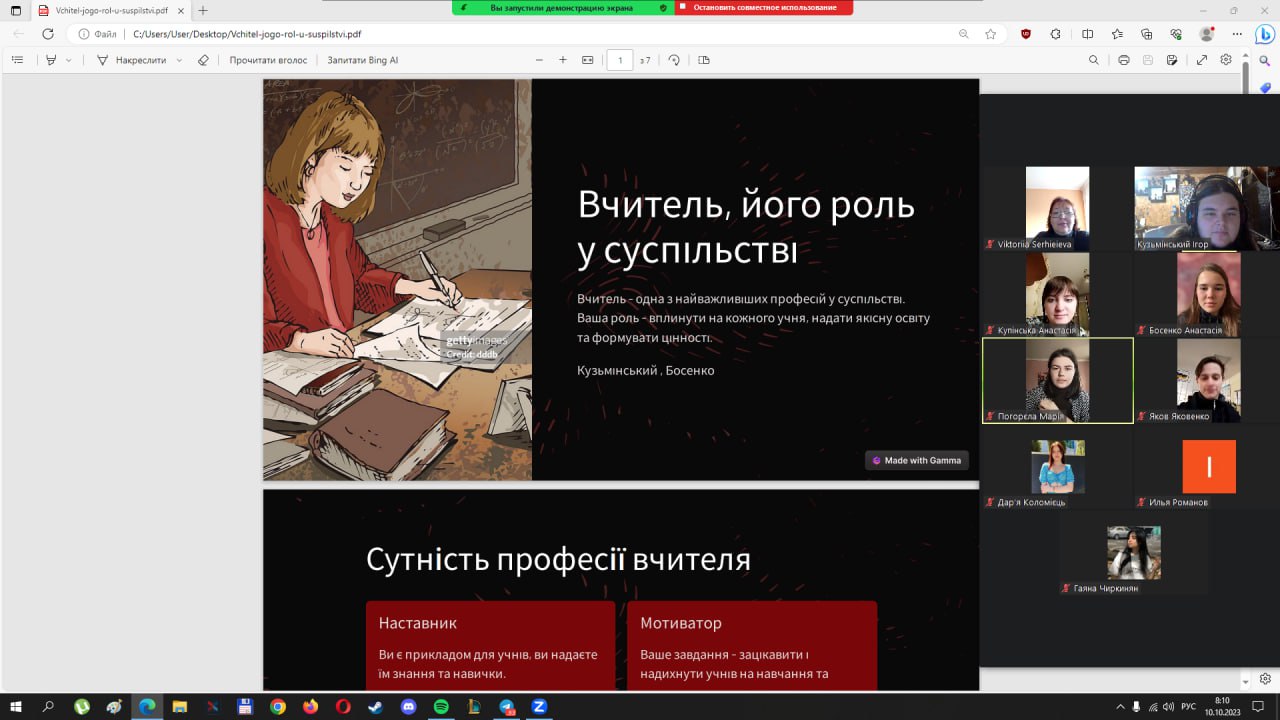The width and height of the screenshot is (1280, 720).
Task: Open Spotify from the taskbar
Action: tap(441, 706)
